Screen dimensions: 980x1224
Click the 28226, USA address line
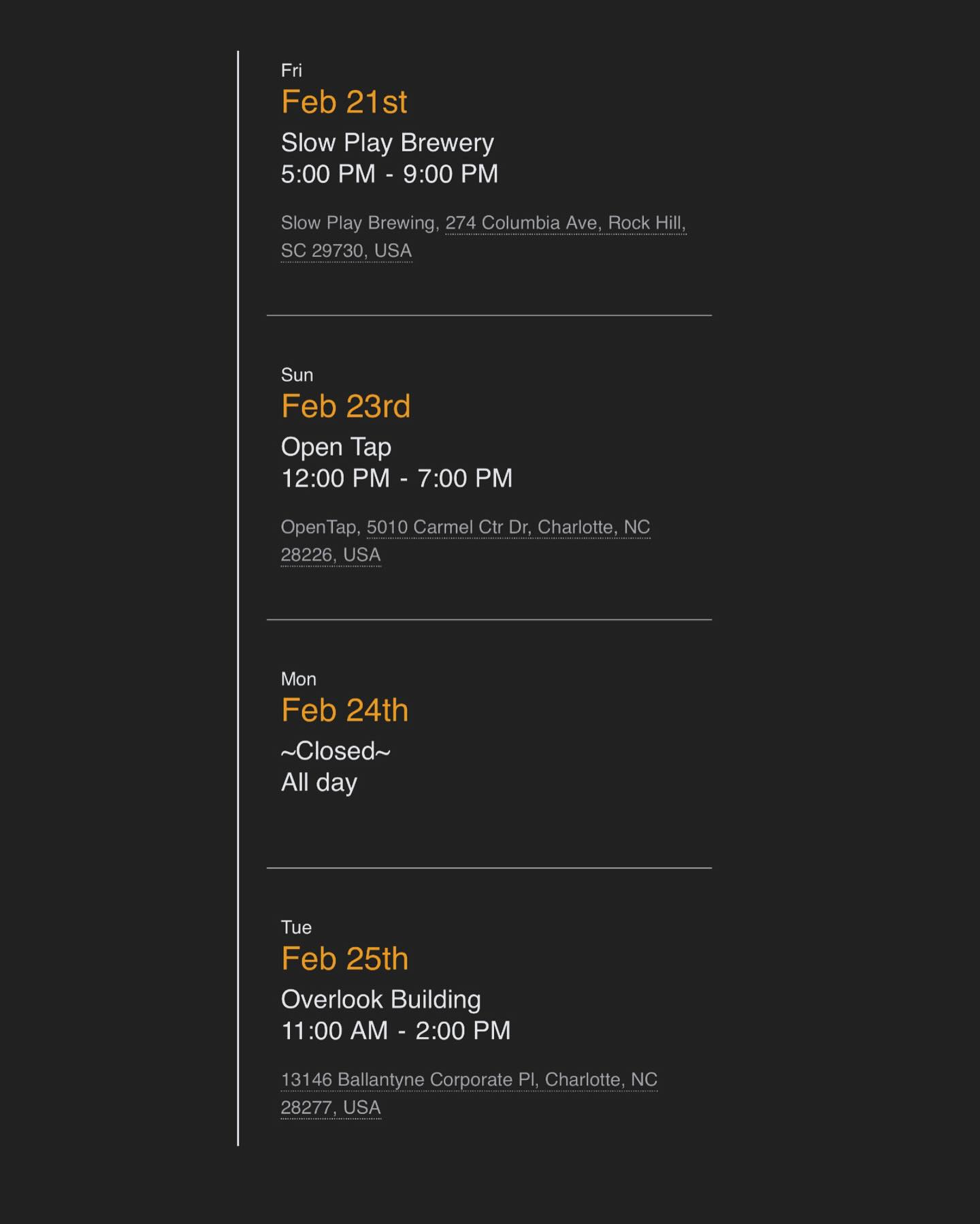click(x=331, y=555)
